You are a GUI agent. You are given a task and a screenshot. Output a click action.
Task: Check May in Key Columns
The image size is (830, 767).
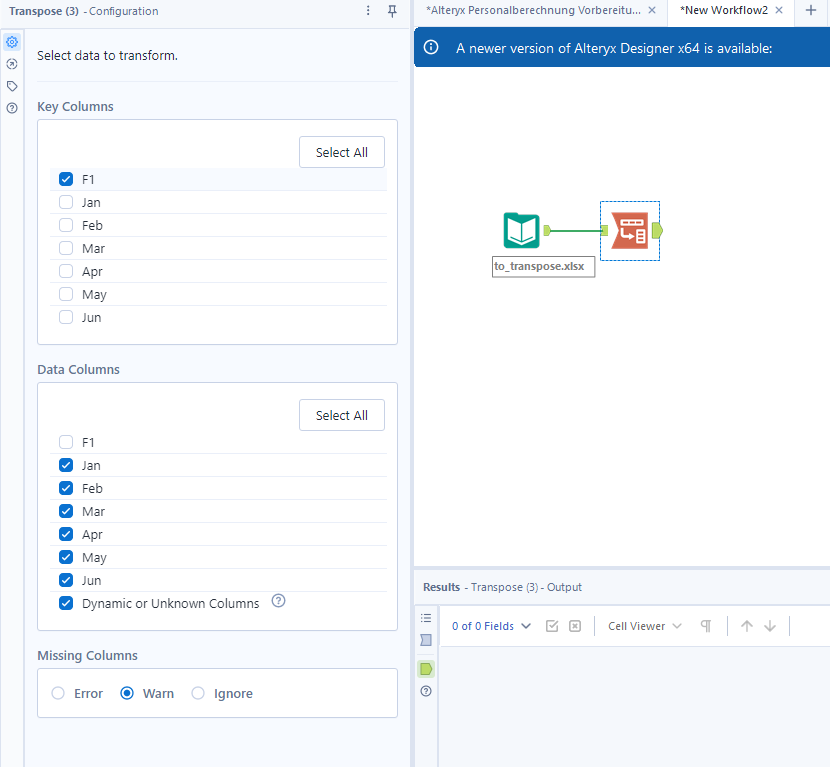tap(66, 294)
